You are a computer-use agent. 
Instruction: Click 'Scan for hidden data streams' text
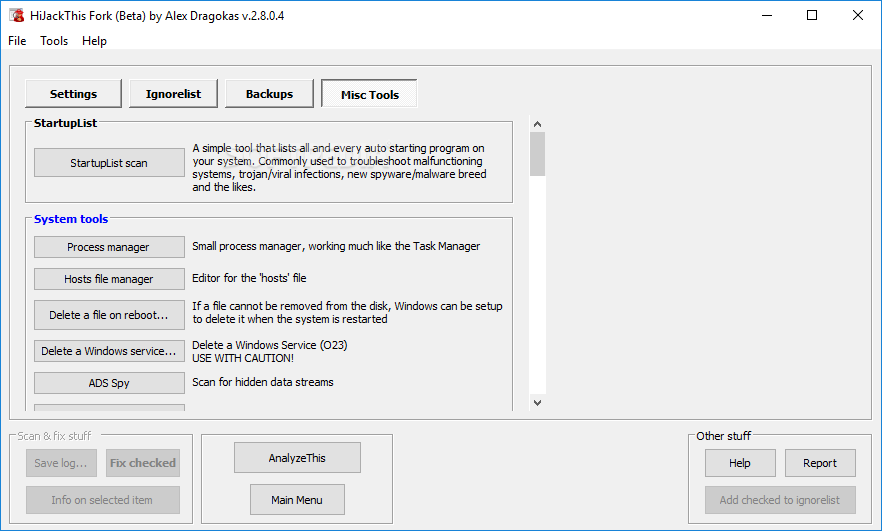click(263, 382)
